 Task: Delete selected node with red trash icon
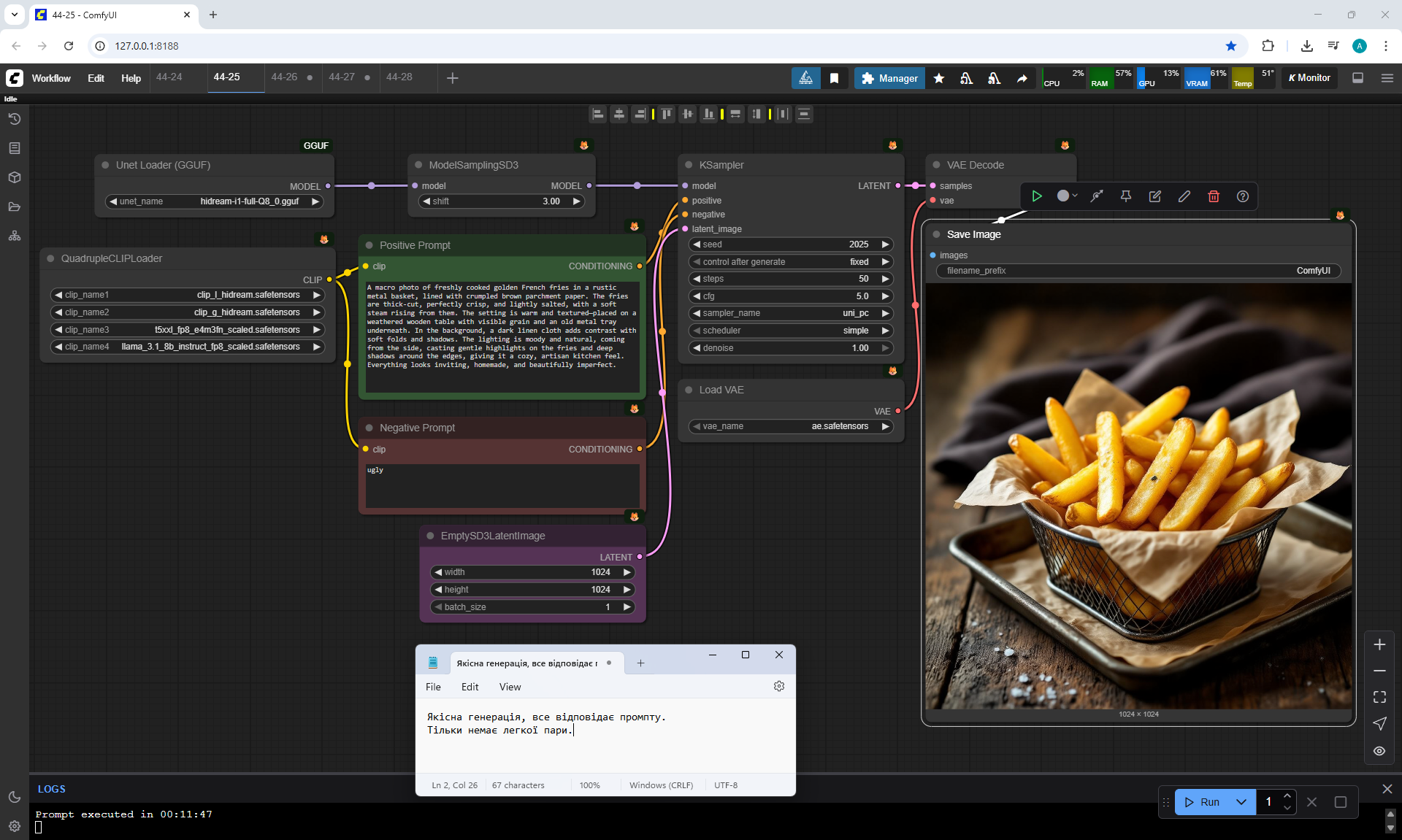click(x=1213, y=196)
